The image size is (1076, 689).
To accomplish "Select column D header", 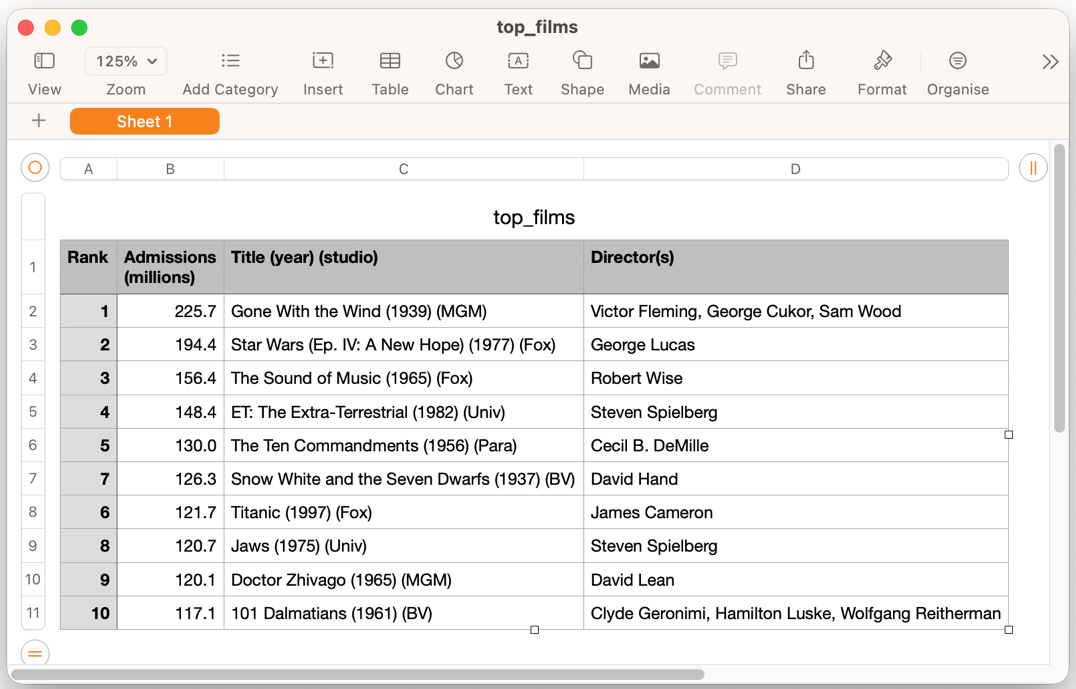I will coord(795,169).
